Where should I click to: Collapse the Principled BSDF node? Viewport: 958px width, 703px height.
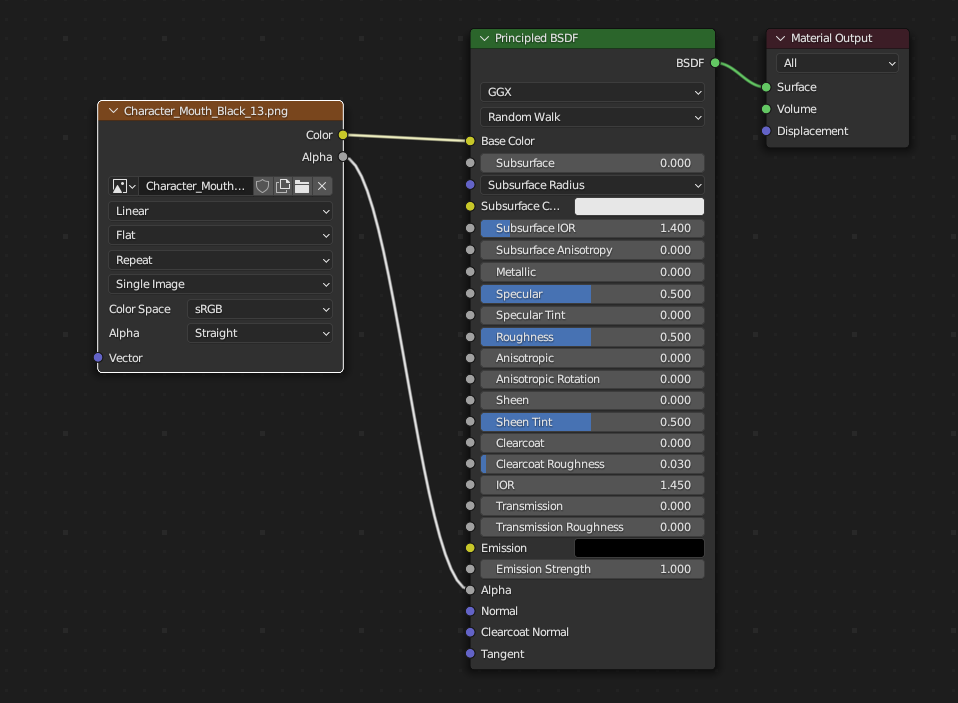point(484,39)
